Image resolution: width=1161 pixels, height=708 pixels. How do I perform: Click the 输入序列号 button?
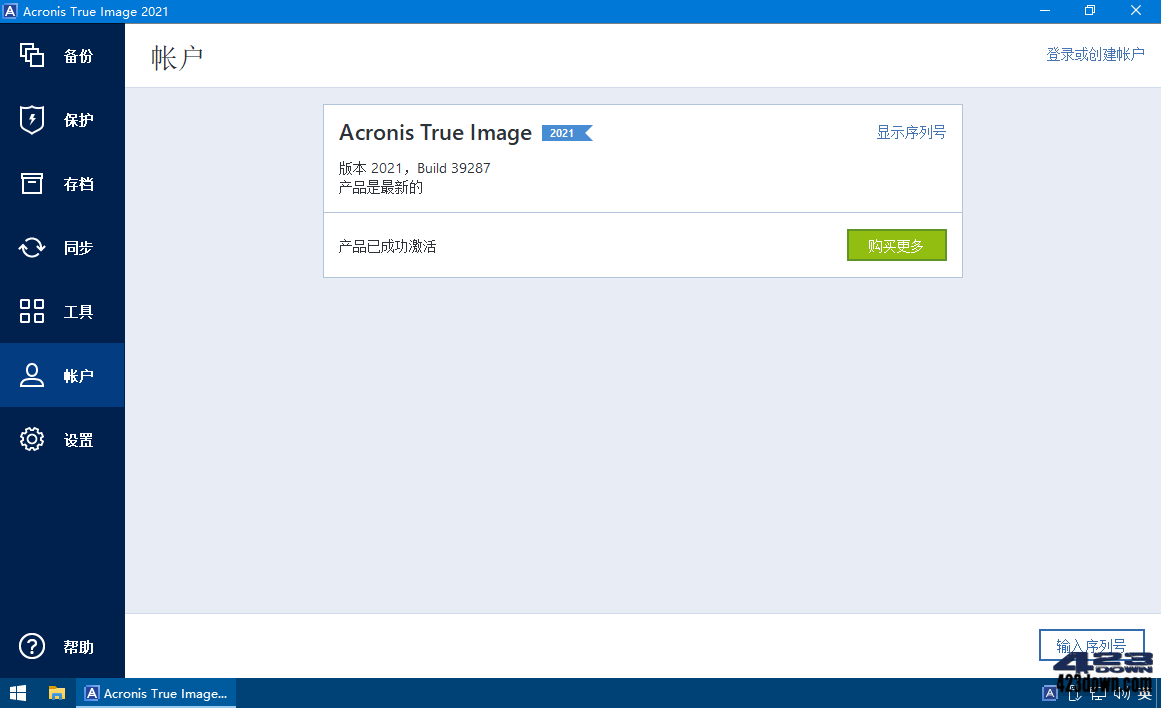point(1092,645)
